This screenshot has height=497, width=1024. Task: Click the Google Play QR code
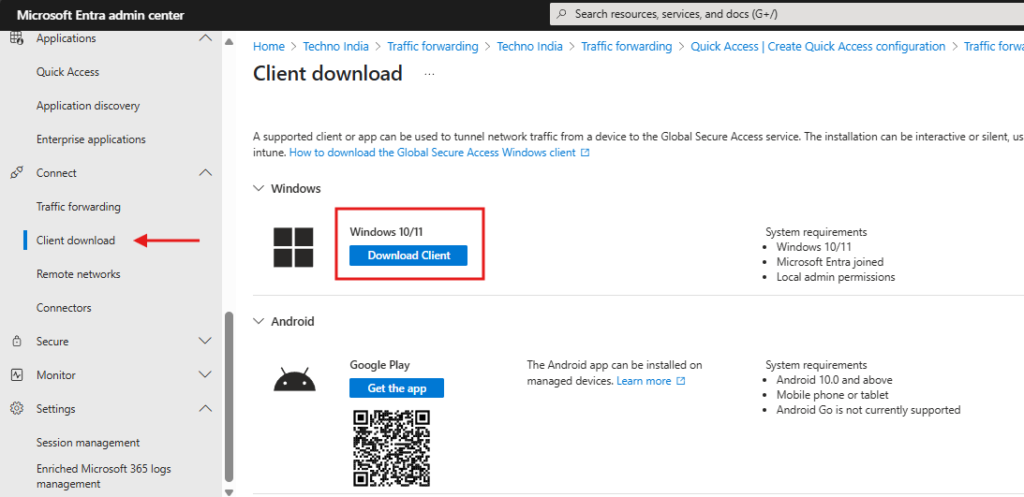pos(391,448)
